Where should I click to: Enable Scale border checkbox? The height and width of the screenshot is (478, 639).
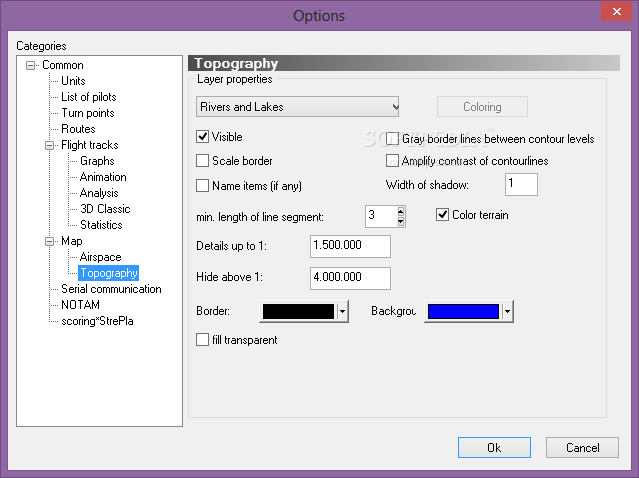pos(203,161)
